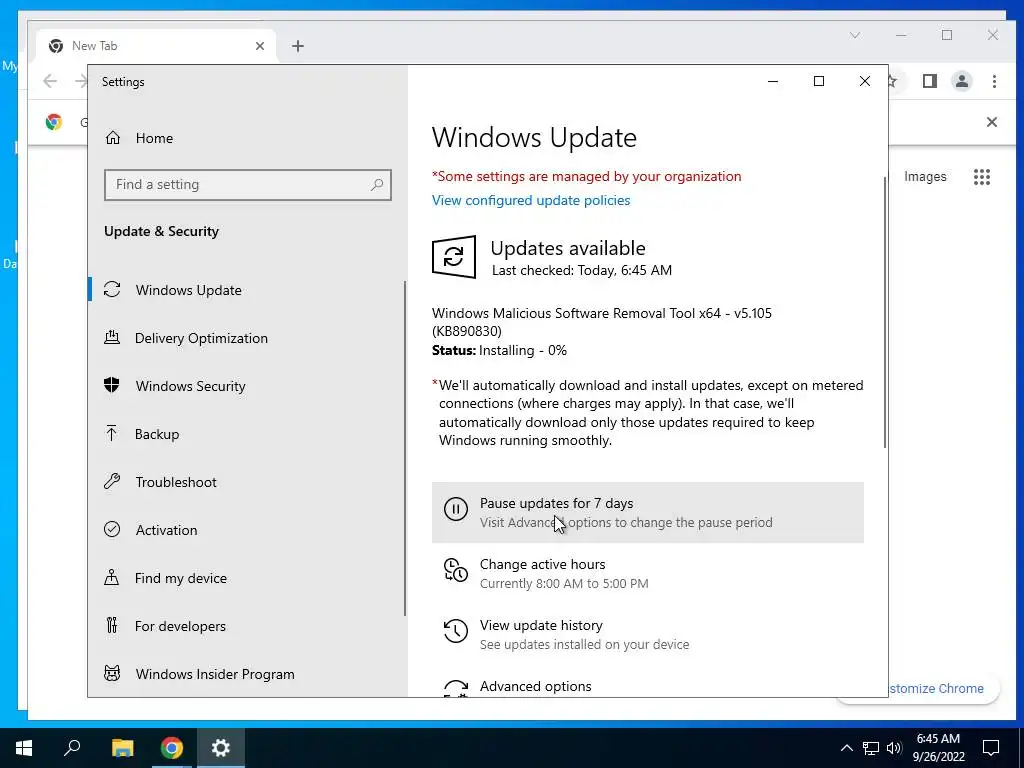This screenshot has height=768, width=1024.
Task: Select Delivery Optimization in the sidebar
Action: coord(247,338)
